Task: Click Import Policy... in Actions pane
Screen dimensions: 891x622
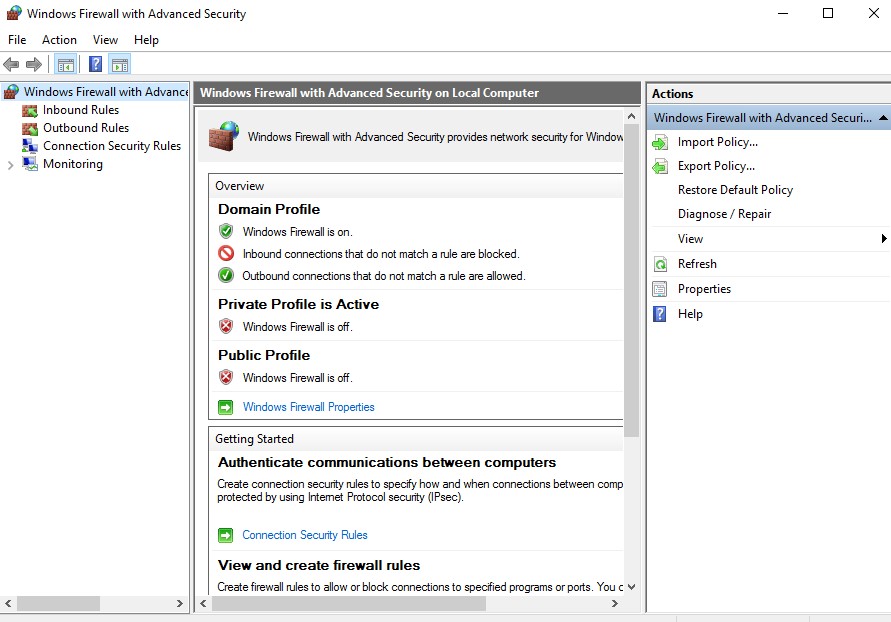Action: 718,142
